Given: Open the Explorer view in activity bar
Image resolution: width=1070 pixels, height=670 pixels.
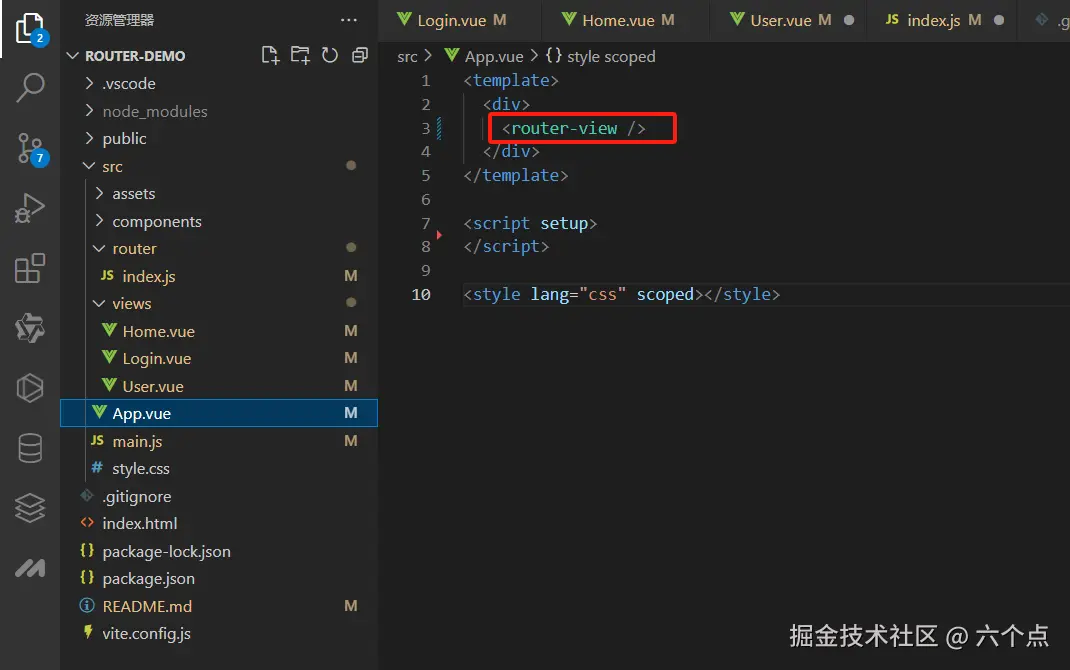Looking at the screenshot, I should (30, 29).
